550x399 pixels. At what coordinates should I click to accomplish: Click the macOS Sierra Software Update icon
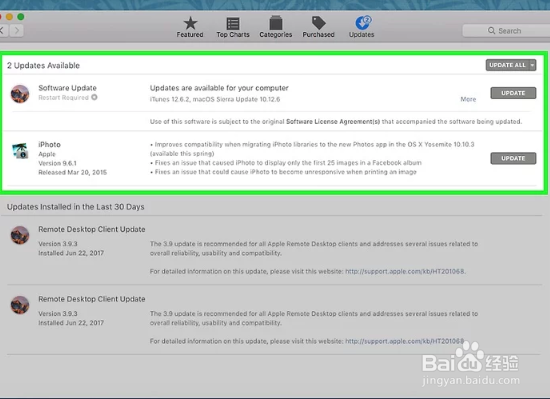point(20,94)
